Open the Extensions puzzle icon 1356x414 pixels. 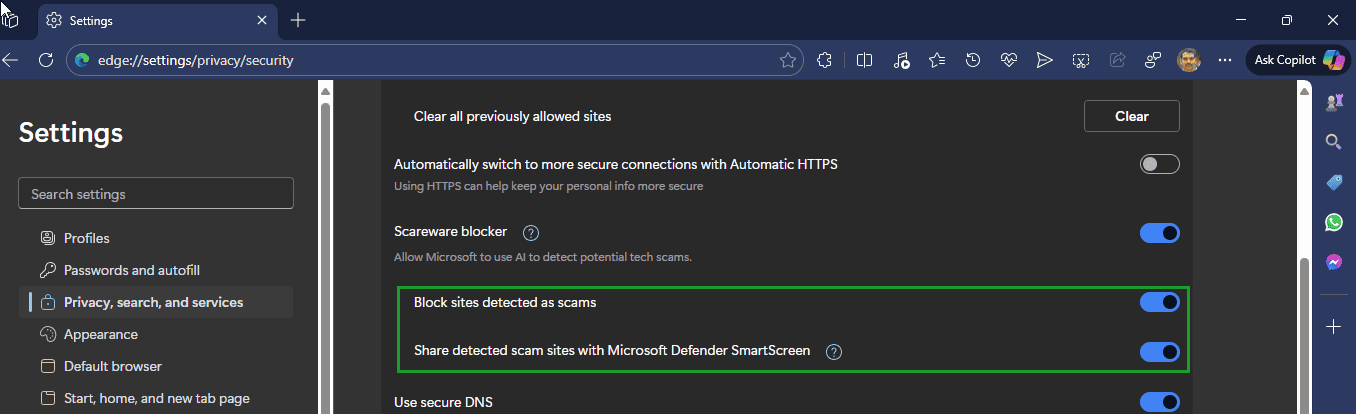tap(824, 60)
